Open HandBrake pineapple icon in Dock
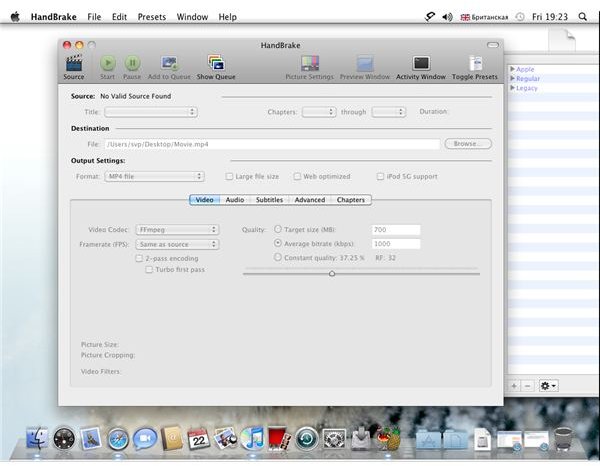The width and height of the screenshot is (600, 466). [388, 438]
